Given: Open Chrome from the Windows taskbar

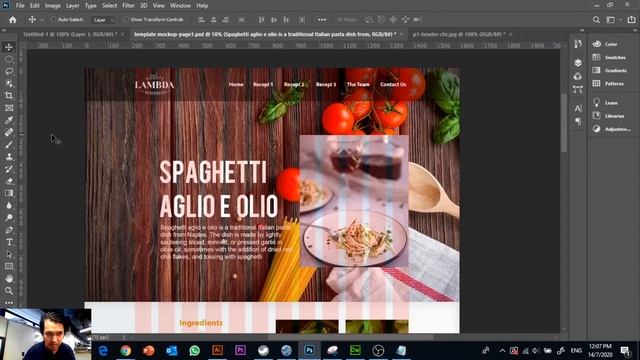Looking at the screenshot, I should [x=126, y=351].
